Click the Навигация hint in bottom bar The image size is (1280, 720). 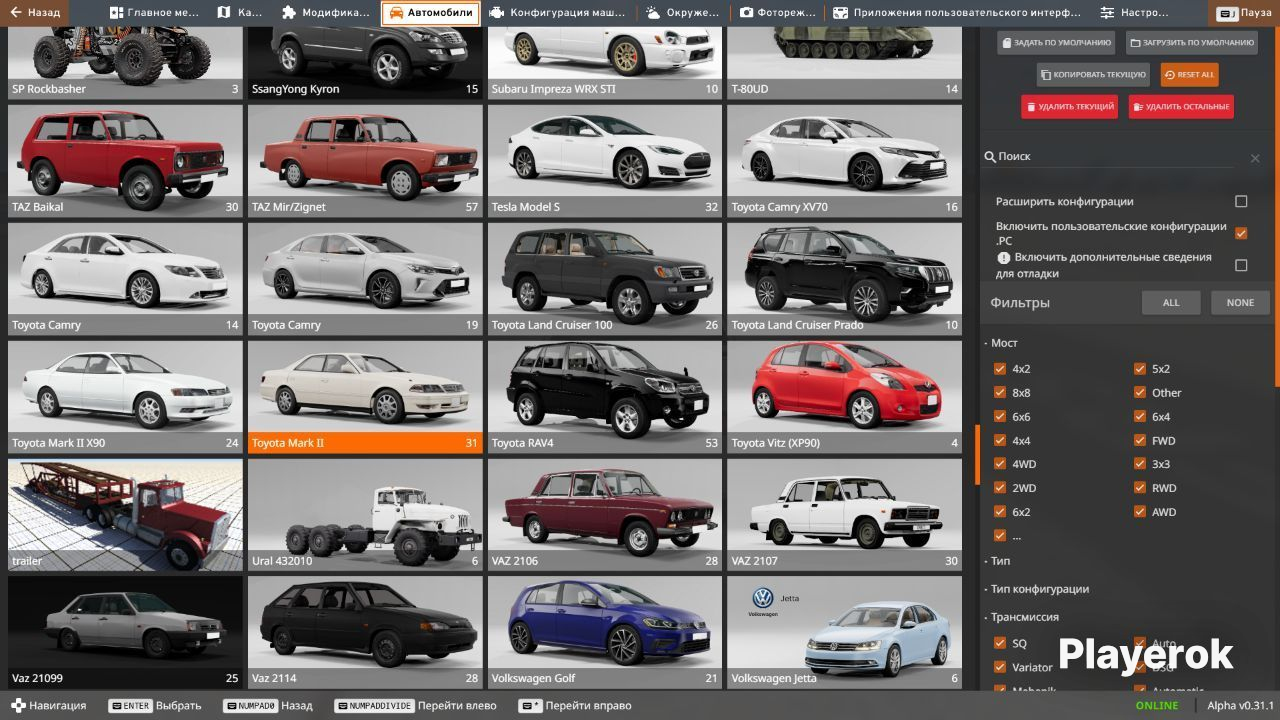tap(49, 706)
